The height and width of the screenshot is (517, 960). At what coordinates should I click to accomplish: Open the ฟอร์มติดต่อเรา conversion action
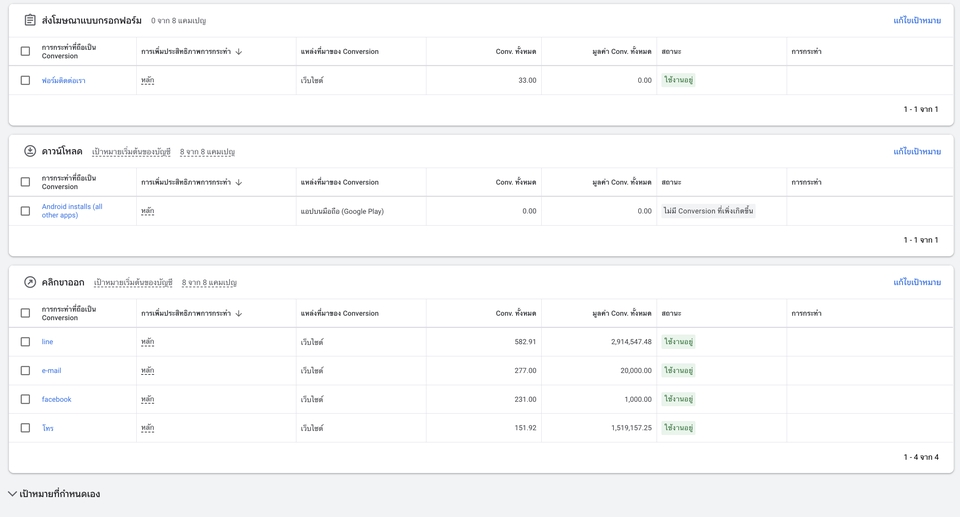coord(63,80)
